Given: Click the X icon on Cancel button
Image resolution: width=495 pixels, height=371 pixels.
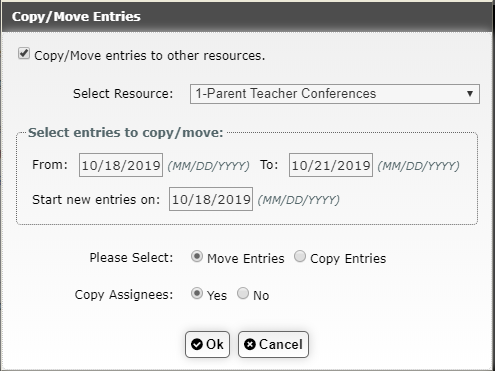Looking at the screenshot, I should (x=250, y=344).
